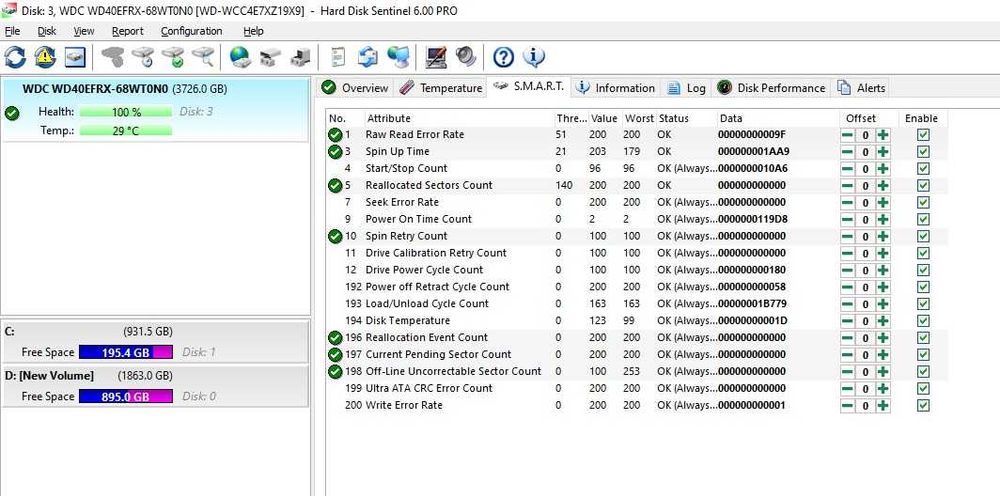Image resolution: width=1000 pixels, height=496 pixels.
Task: Open the File menu
Action: click(12, 31)
